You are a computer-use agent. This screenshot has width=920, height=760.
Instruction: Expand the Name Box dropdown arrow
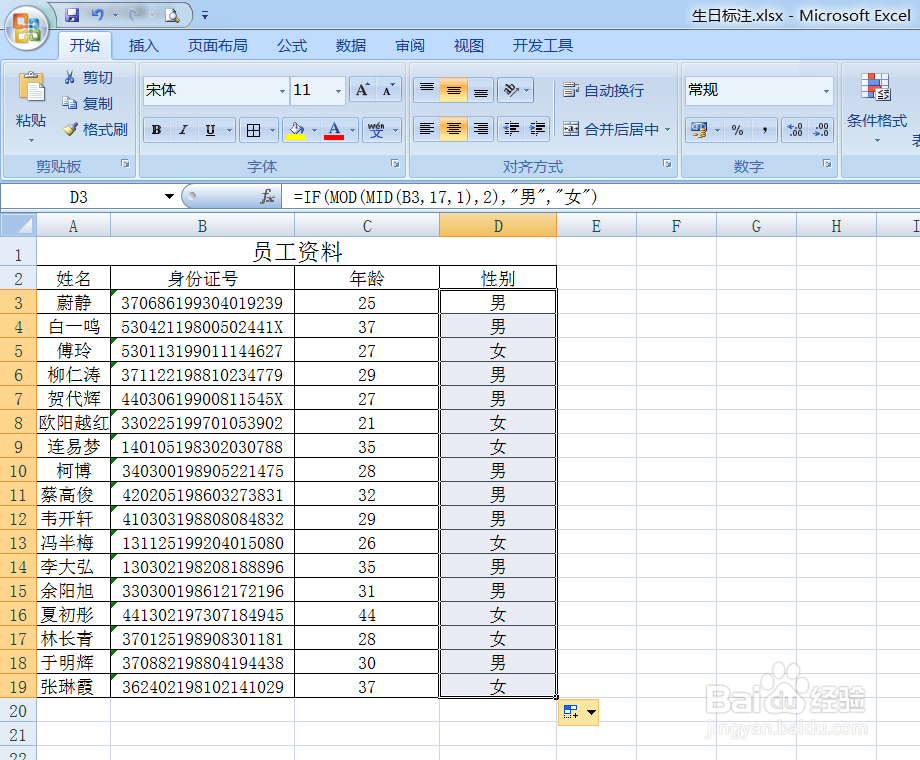pos(169,197)
